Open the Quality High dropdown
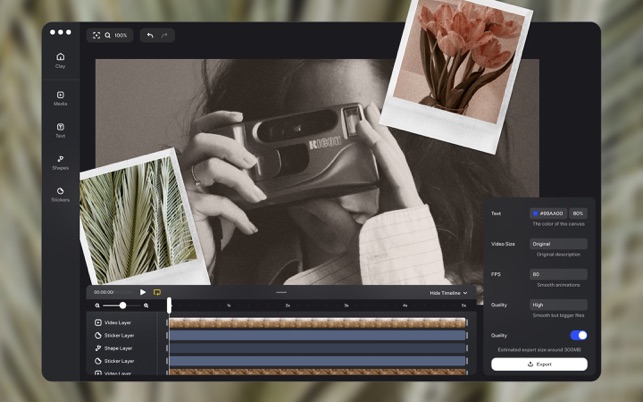The width and height of the screenshot is (643, 402). tap(558, 305)
